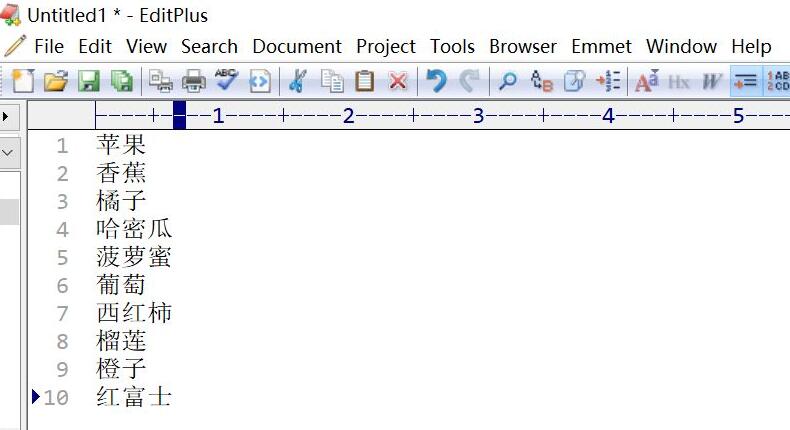Click the Save All toolbar icon
Screen dimensions: 790x430
[121, 81]
